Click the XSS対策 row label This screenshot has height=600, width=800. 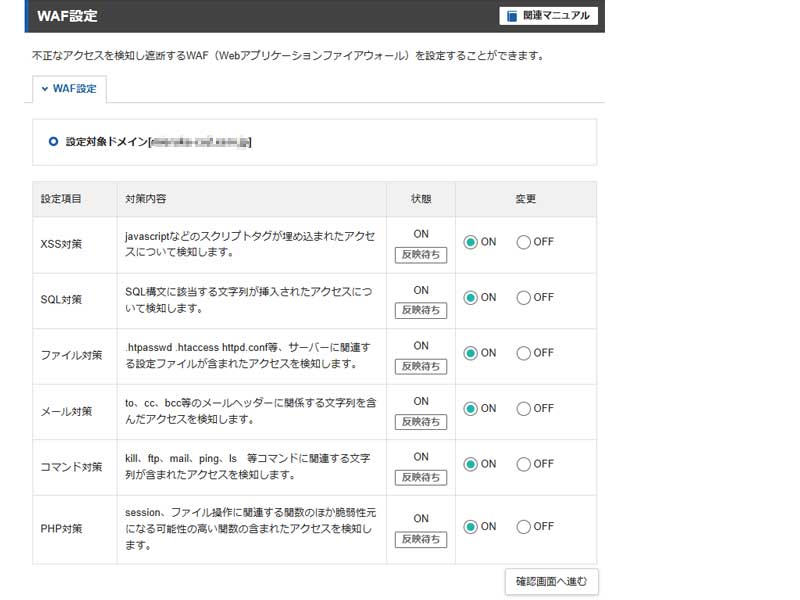click(x=61, y=244)
